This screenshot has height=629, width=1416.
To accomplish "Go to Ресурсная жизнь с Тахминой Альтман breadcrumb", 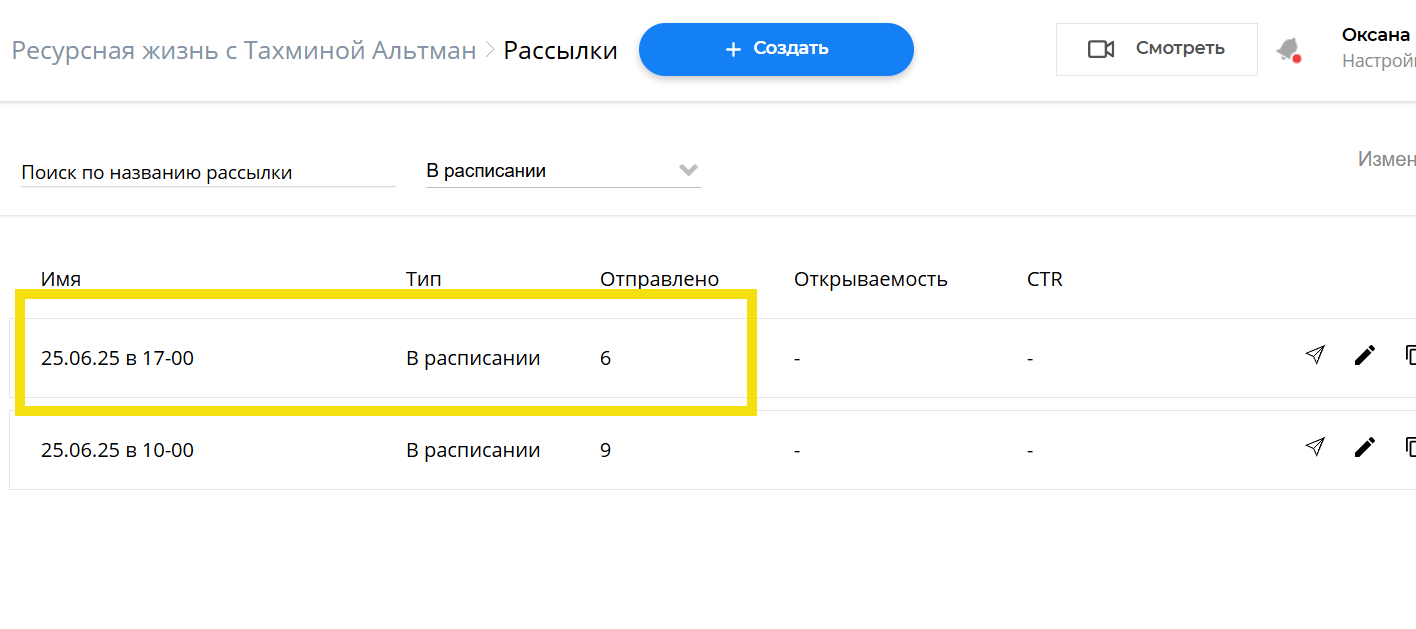I will coord(244,50).
